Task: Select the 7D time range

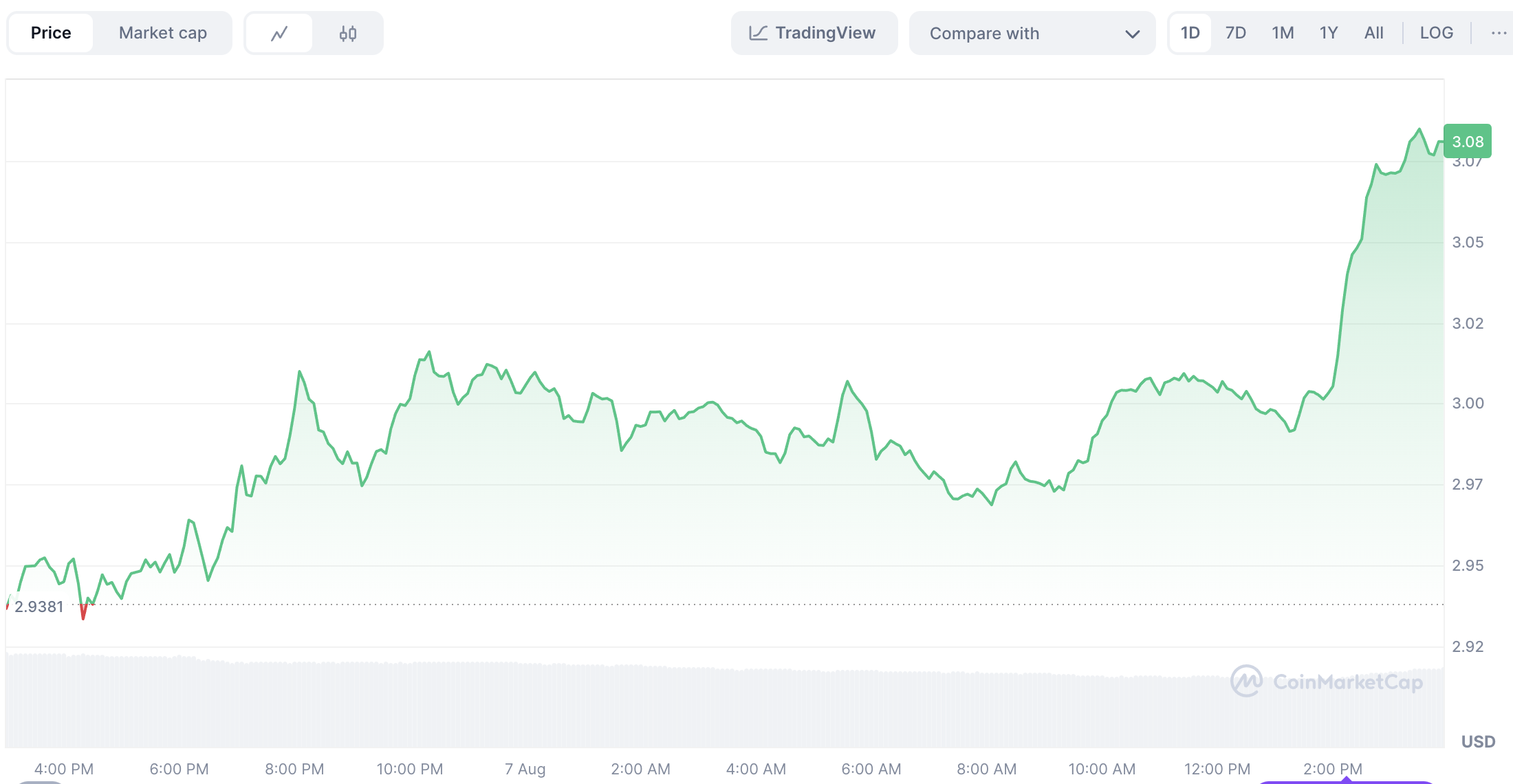Action: [1236, 33]
